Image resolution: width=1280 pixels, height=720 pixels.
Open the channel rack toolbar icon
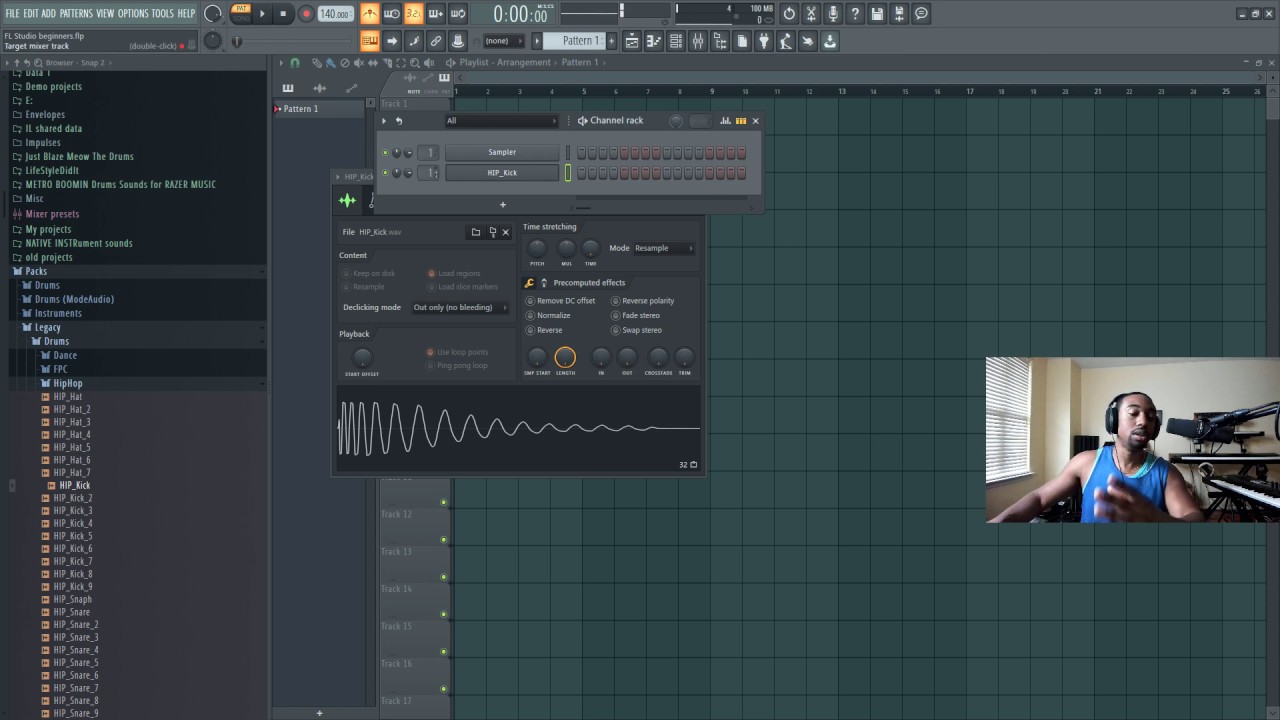coord(676,41)
